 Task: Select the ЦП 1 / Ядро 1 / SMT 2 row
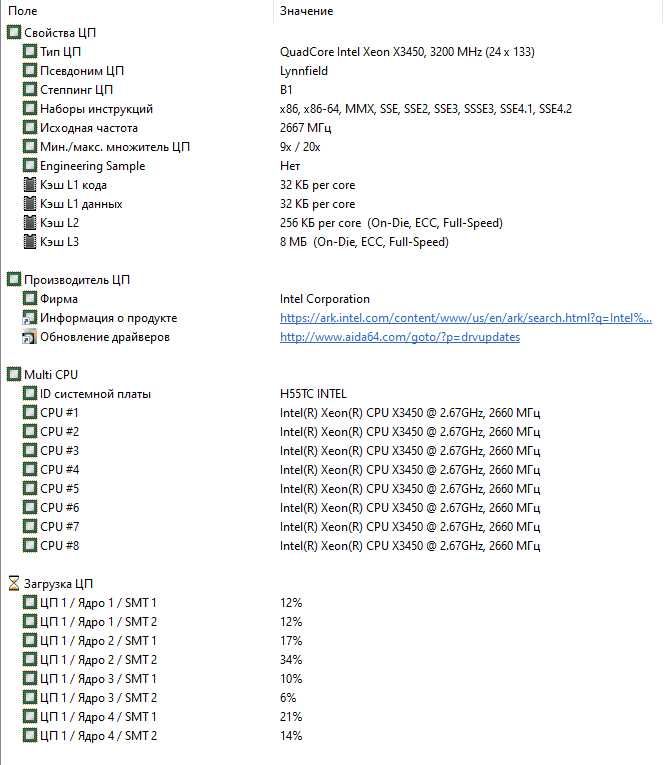99,622
